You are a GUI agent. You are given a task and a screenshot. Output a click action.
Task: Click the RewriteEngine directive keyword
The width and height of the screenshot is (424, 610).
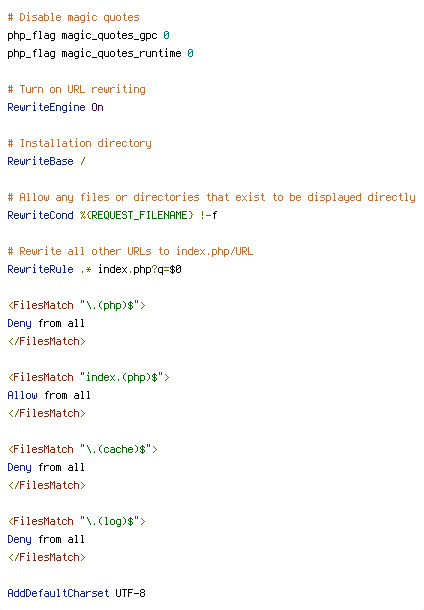[46, 107]
